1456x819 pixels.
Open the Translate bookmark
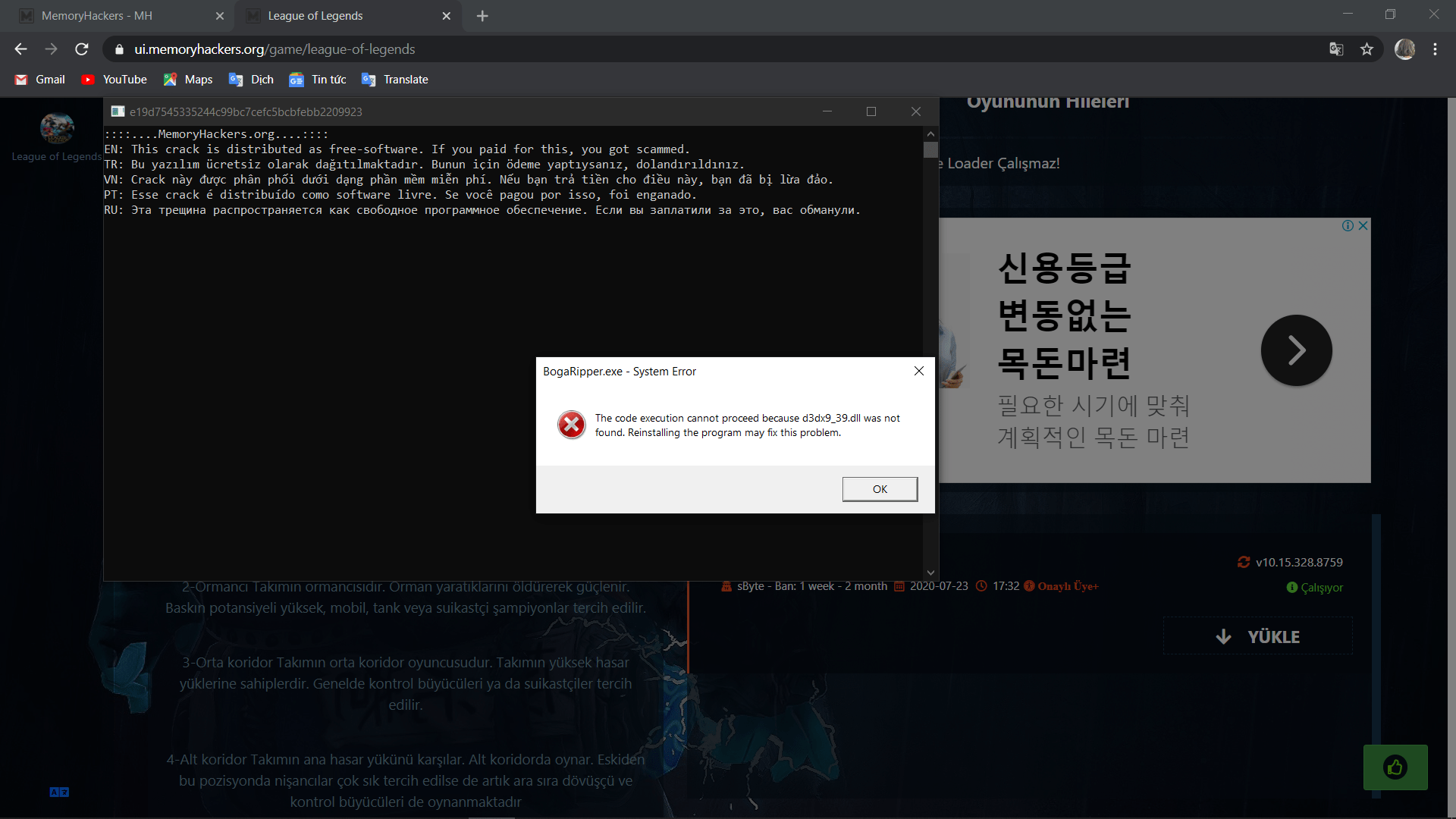point(395,80)
